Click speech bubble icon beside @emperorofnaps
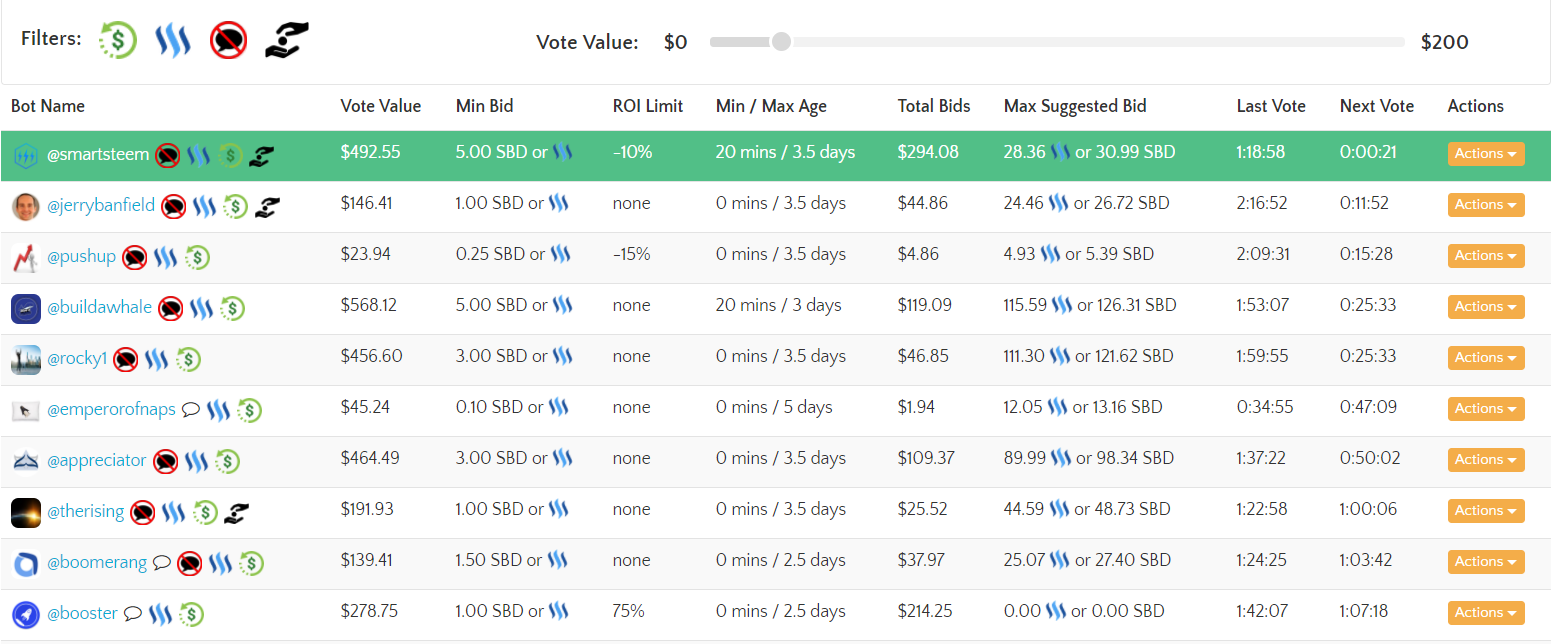The height and width of the screenshot is (644, 1551). [x=191, y=409]
